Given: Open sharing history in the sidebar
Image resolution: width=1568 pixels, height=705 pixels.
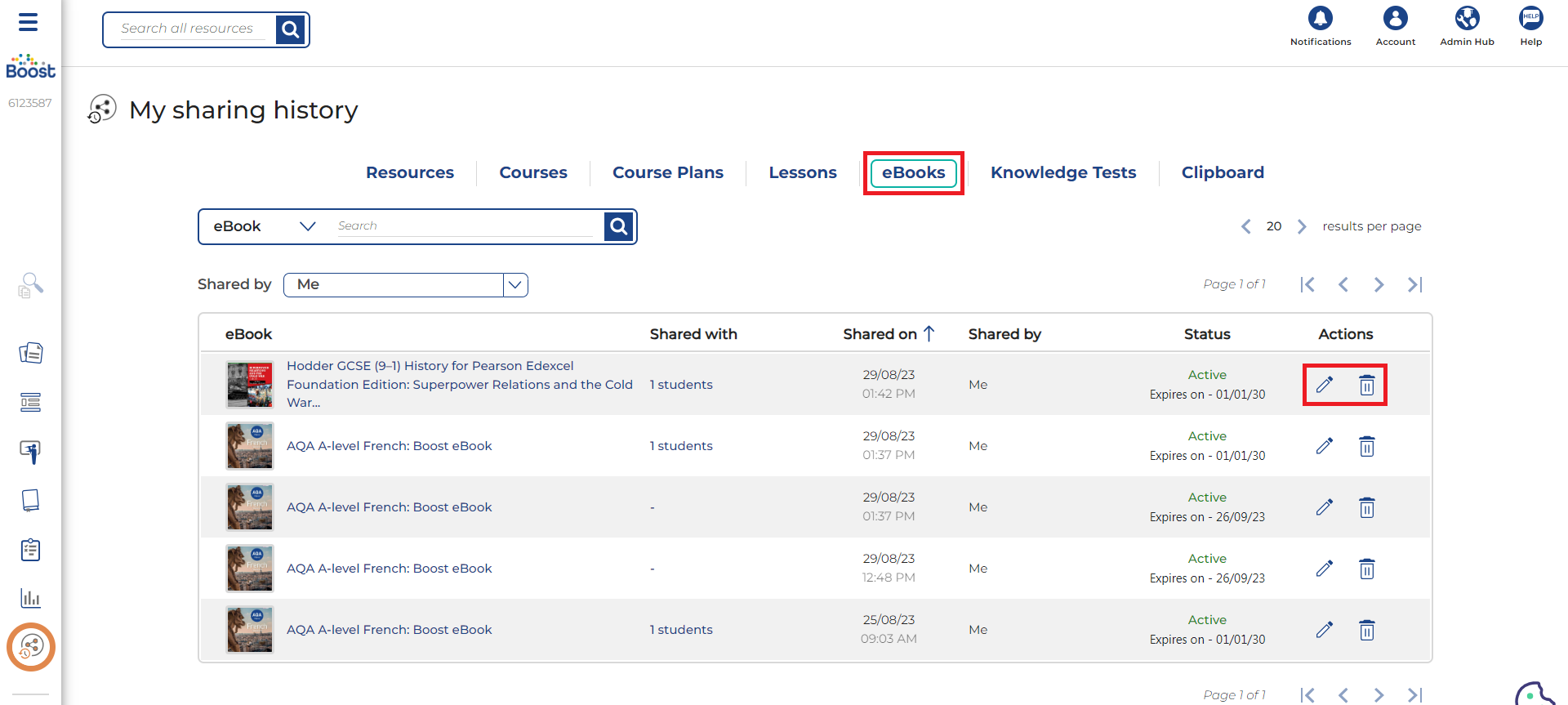Looking at the screenshot, I should pyautogui.click(x=31, y=647).
